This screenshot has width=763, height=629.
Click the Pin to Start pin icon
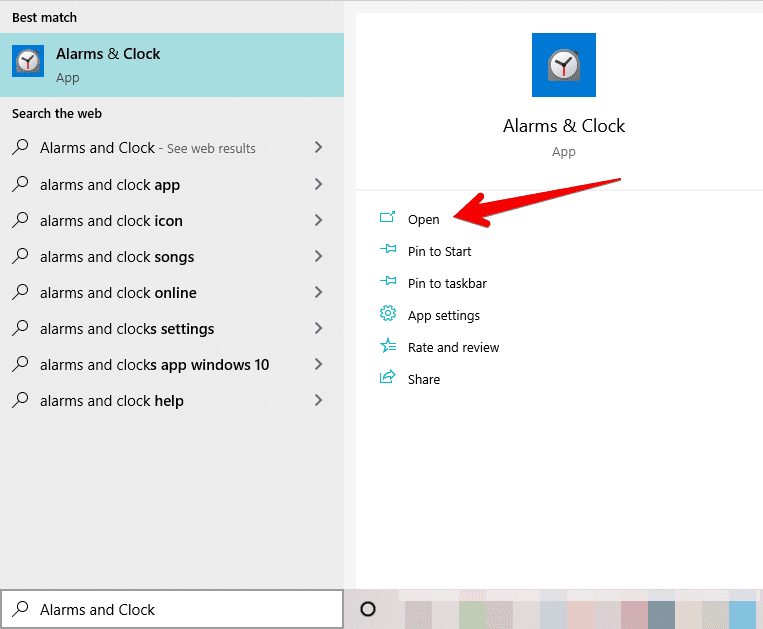pyautogui.click(x=388, y=249)
